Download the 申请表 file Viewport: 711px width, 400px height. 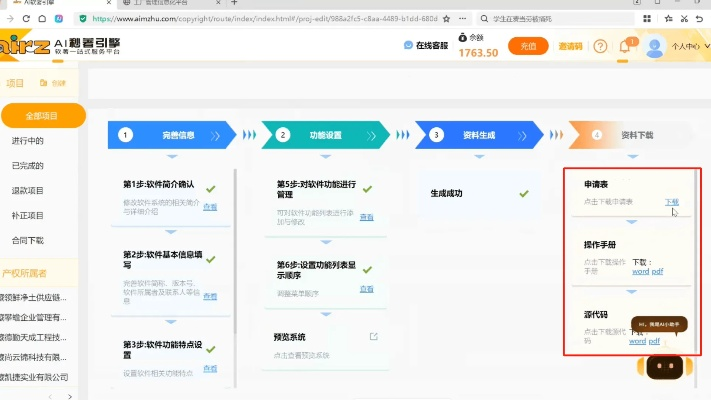pos(672,202)
